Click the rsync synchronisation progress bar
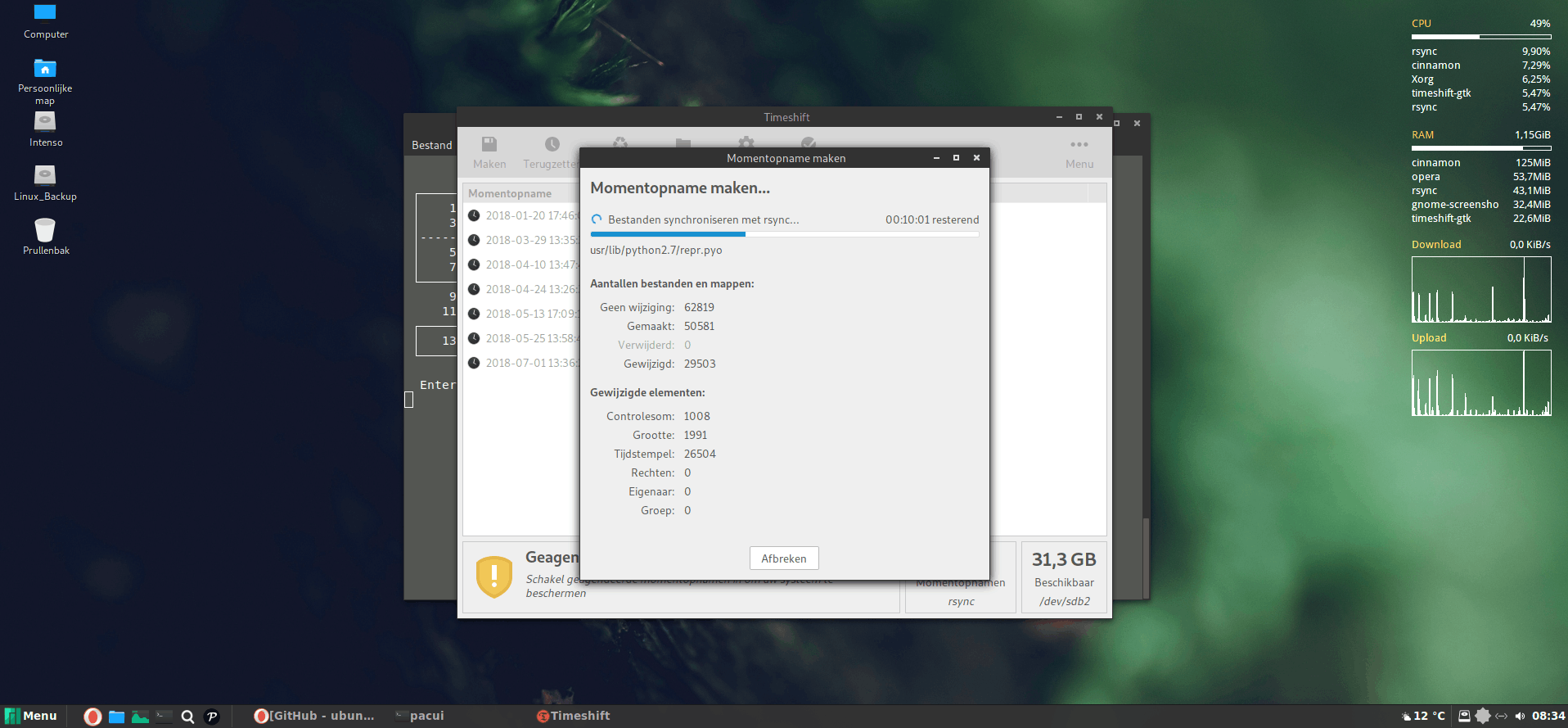Screen dimensions: 1568x728 [784, 234]
